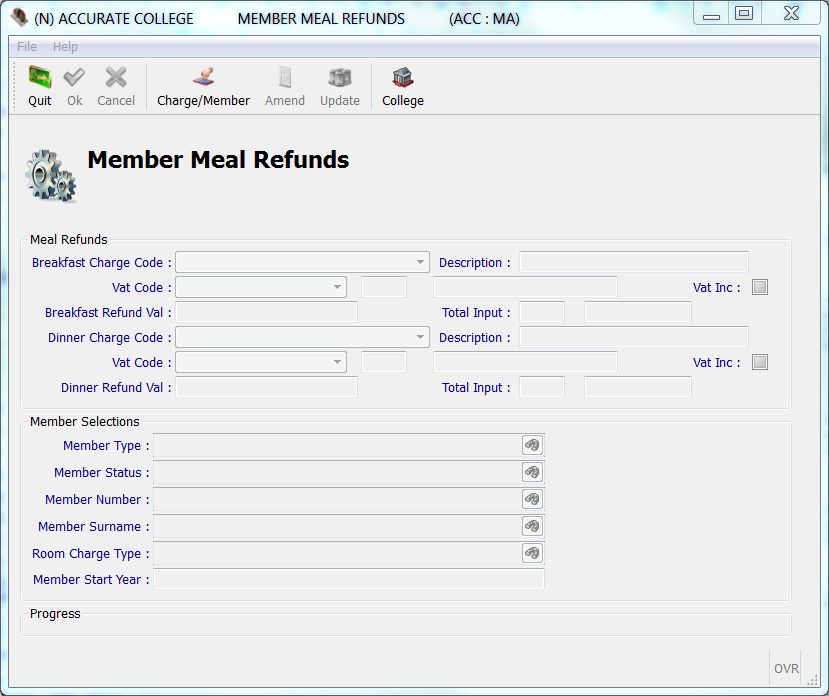The width and height of the screenshot is (829, 696).
Task: Expand the Dinner Charge Code dropdown
Action: click(420, 338)
